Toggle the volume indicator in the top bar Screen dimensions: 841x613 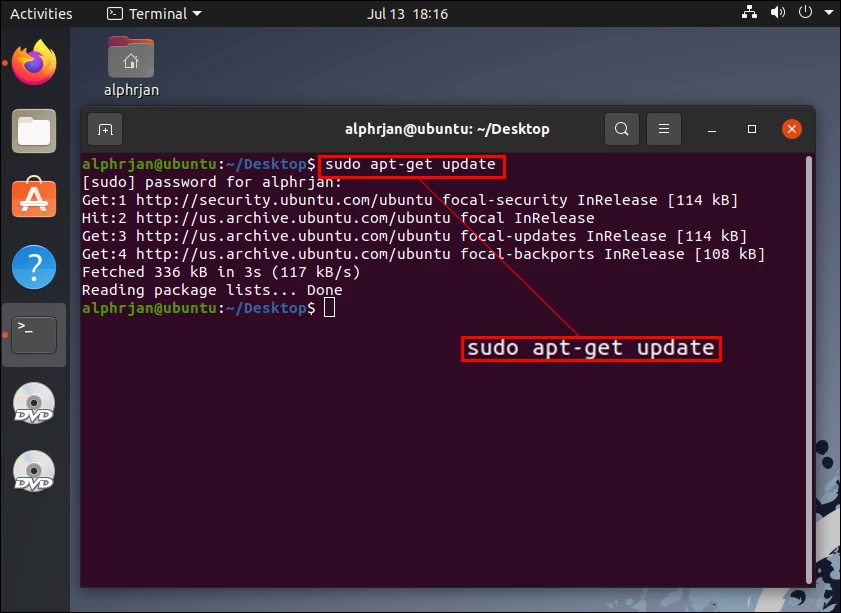click(x=776, y=13)
